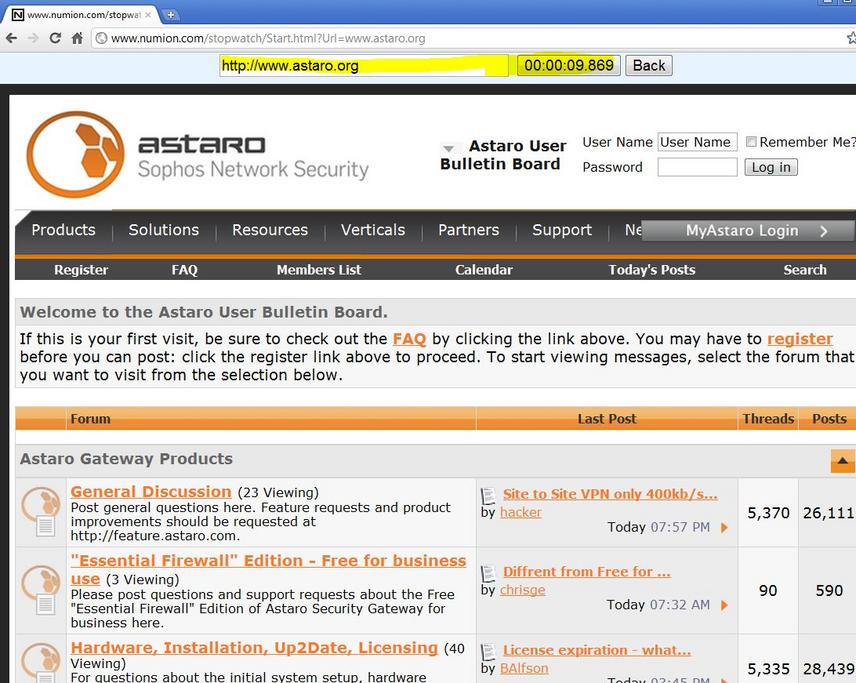Collapse the Astaro Gateway Products category
856x683 pixels.
(842, 461)
